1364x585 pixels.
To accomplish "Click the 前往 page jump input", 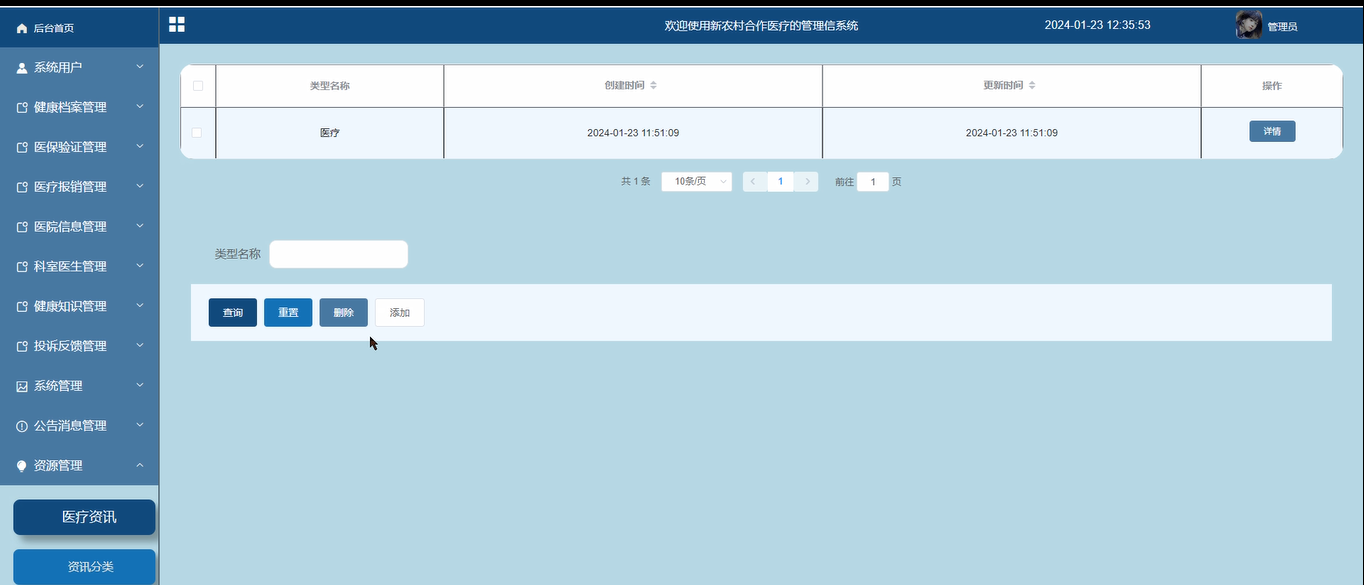I will coord(873,182).
